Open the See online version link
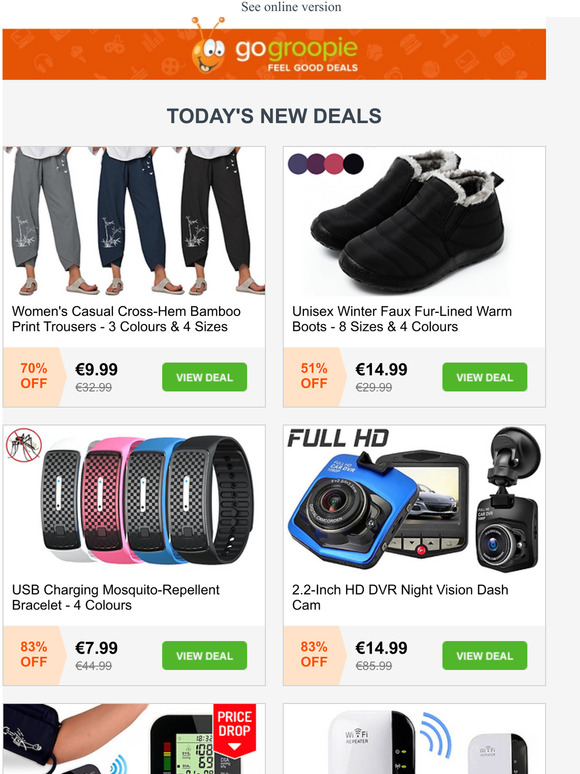Image resolution: width=580 pixels, height=774 pixels. coord(291,7)
